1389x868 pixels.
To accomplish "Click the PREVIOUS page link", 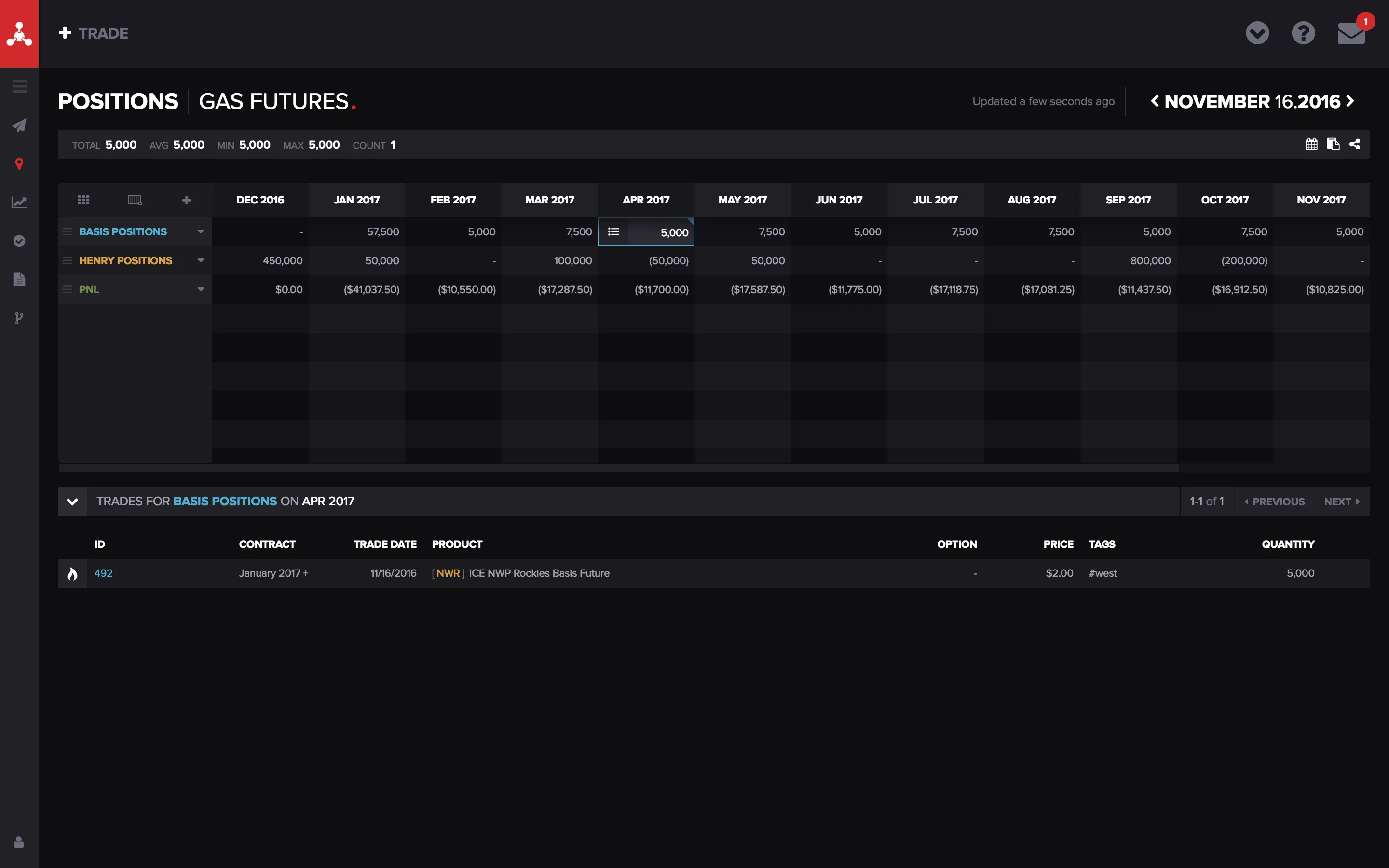I will 1274,502.
